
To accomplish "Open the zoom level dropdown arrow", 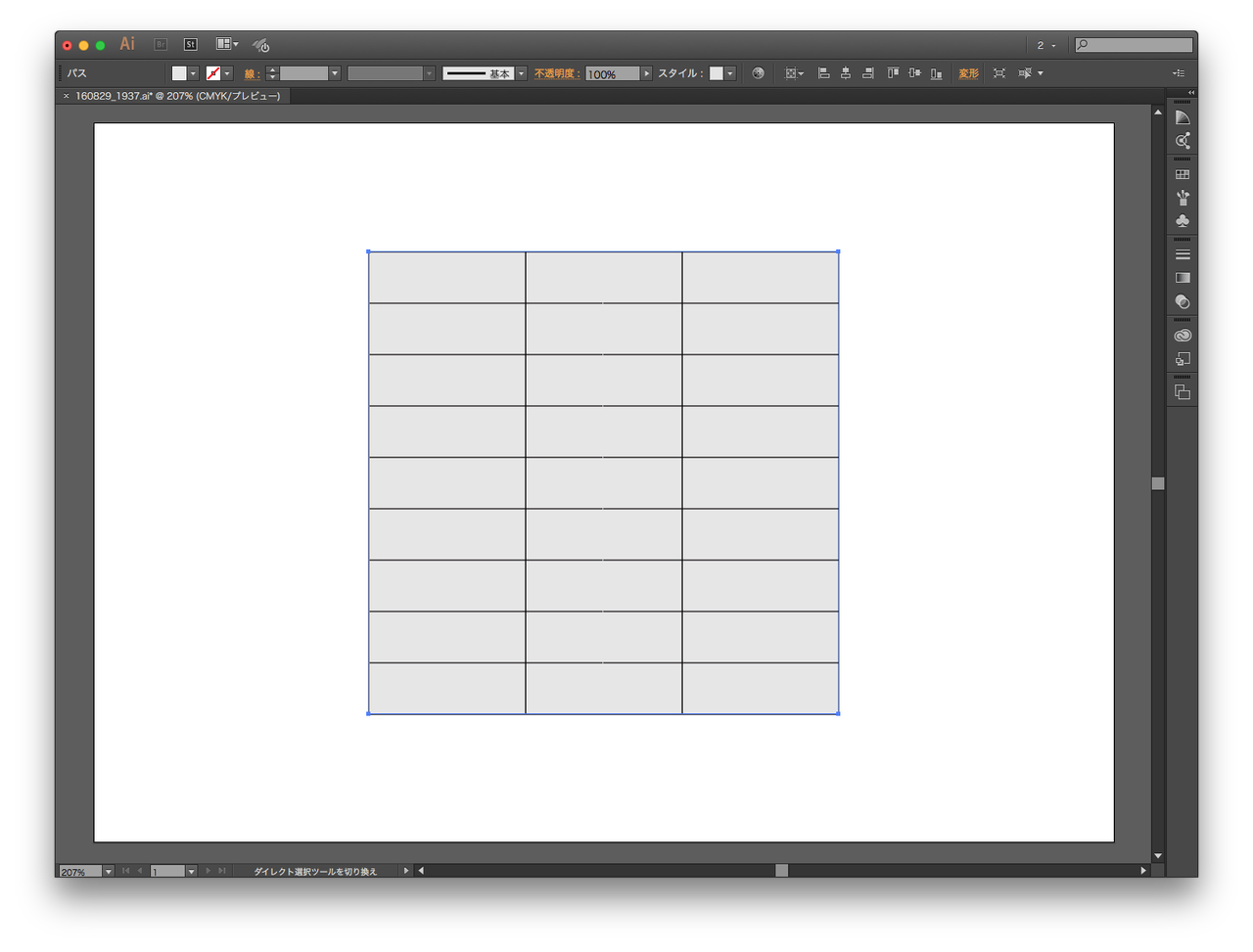I will coord(109,871).
